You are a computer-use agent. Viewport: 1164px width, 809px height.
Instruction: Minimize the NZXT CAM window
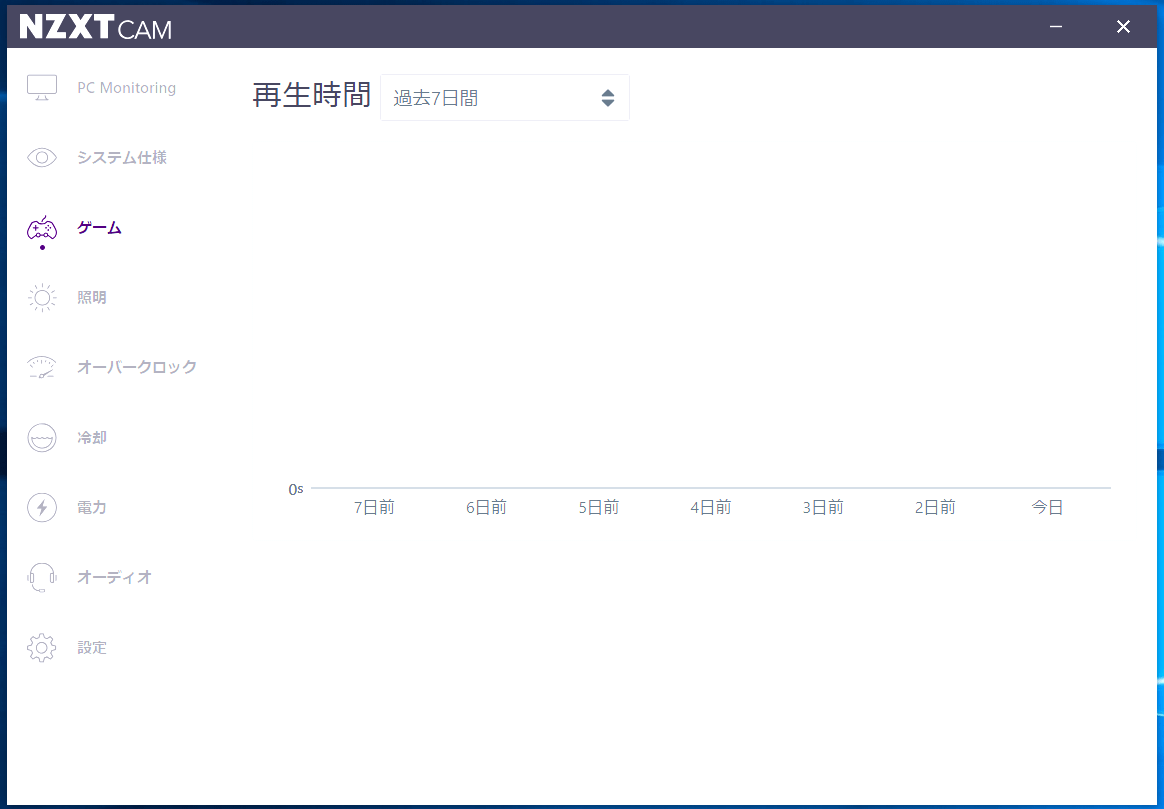[x=1056, y=27]
